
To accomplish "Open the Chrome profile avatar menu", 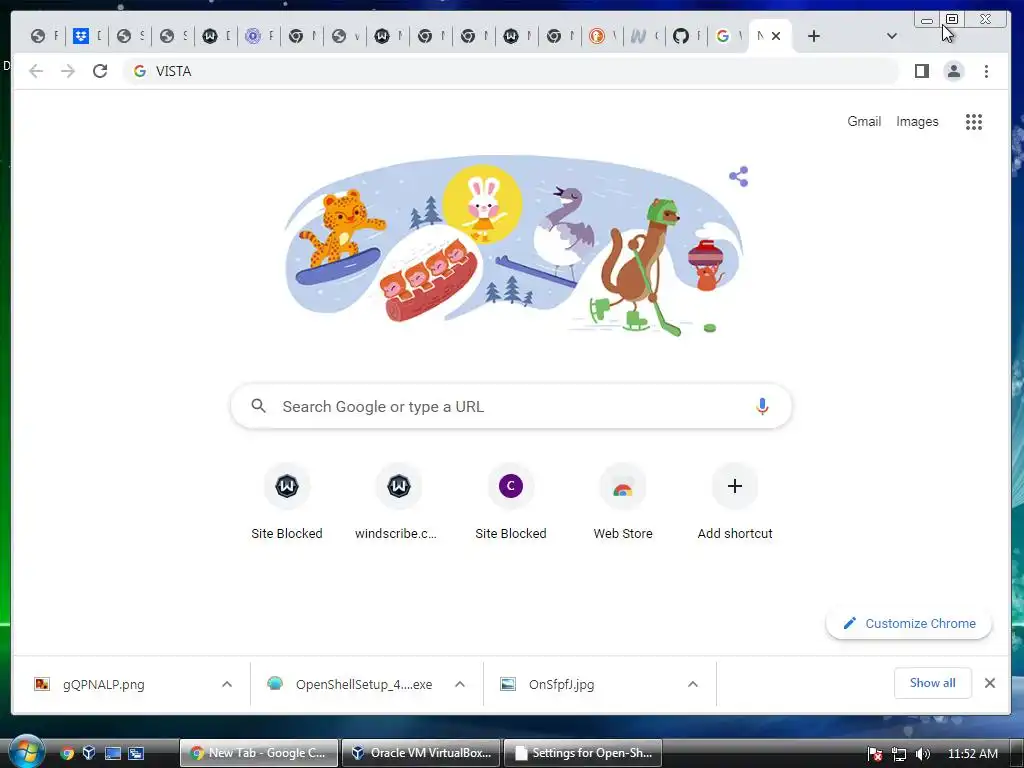I will point(953,71).
